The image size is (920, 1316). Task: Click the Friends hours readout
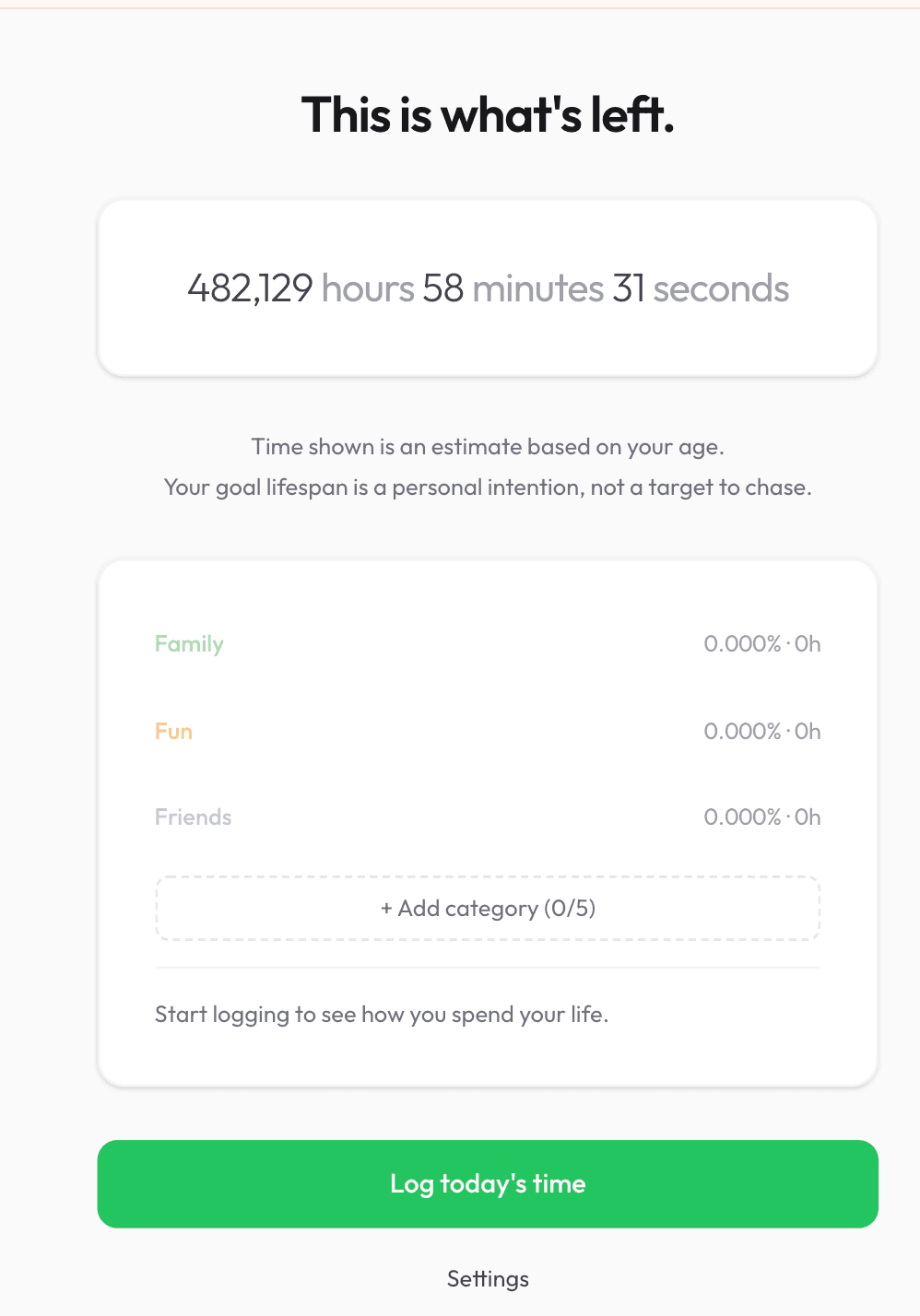point(809,817)
